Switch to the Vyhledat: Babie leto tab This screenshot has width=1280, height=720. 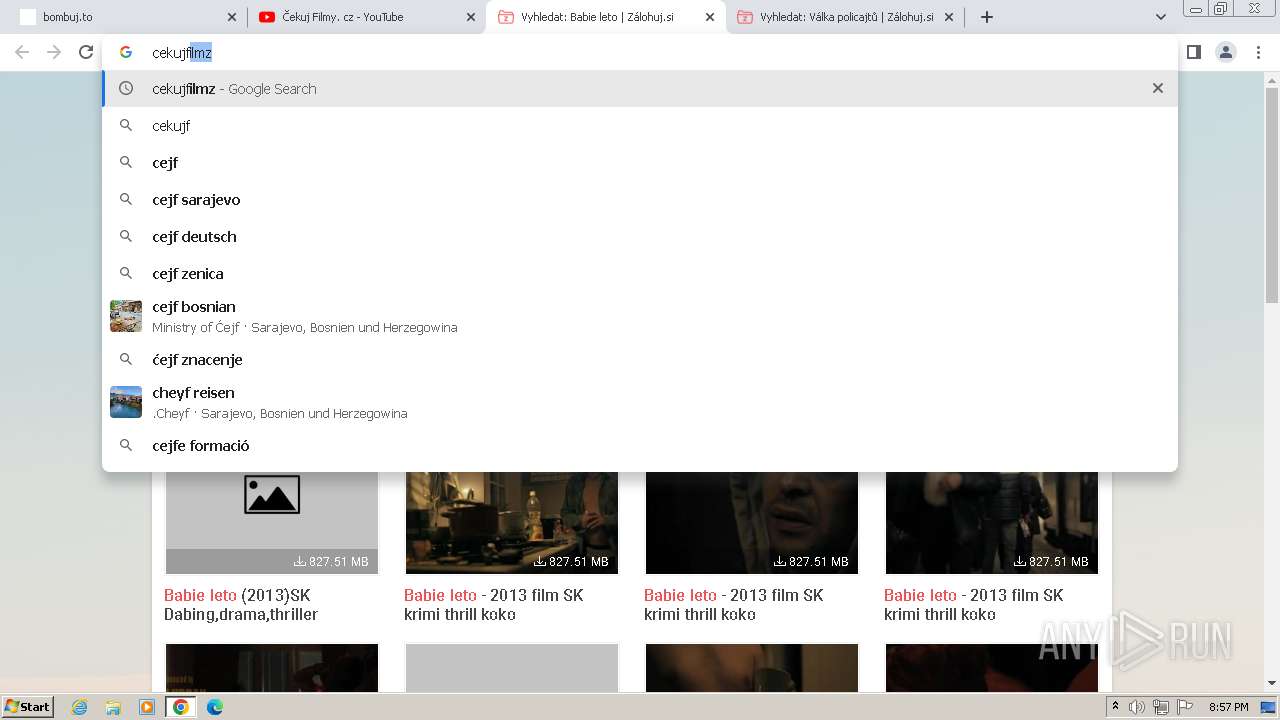605,17
